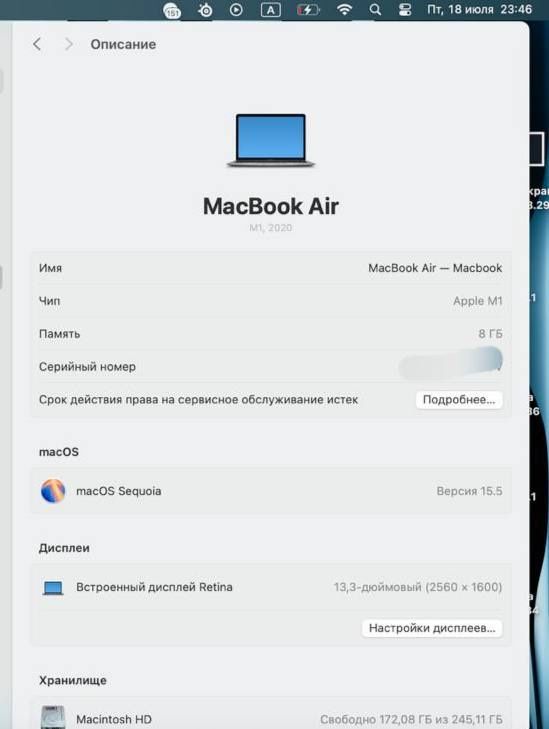The width and height of the screenshot is (549, 729).
Task: Click the battery charging status icon
Action: [x=308, y=9]
